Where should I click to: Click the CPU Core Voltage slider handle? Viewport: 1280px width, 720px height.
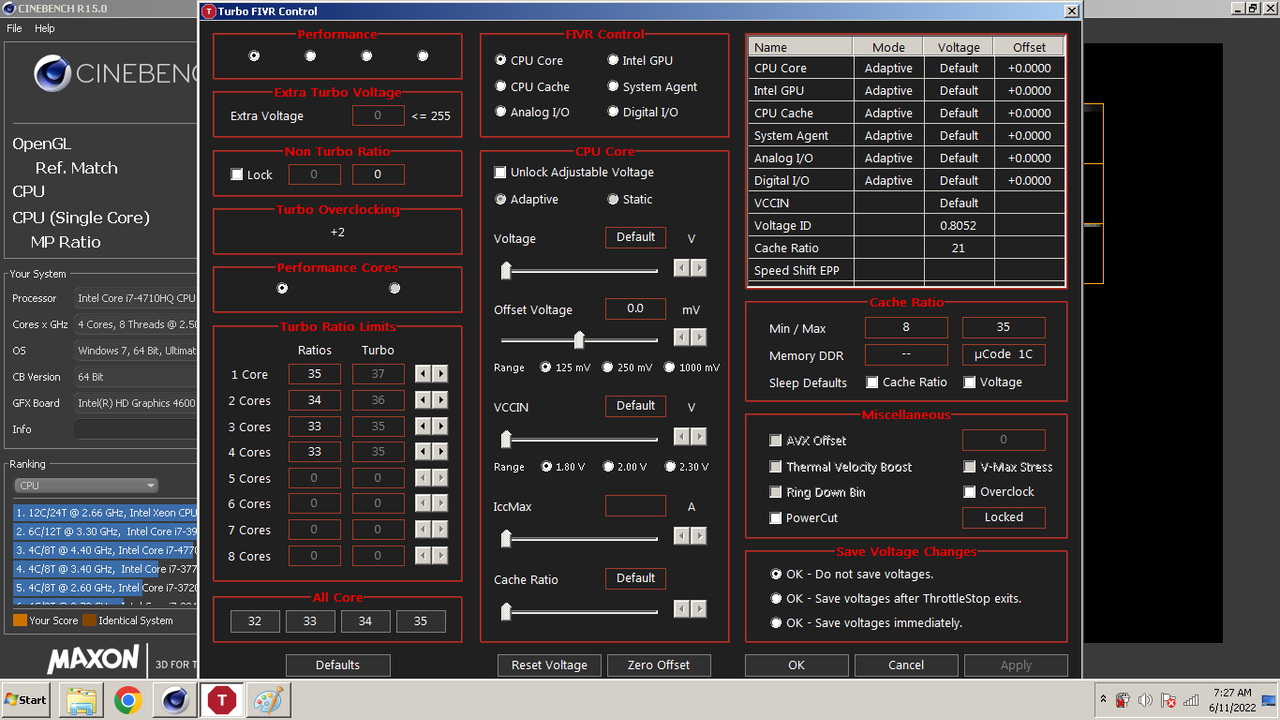(x=506, y=270)
